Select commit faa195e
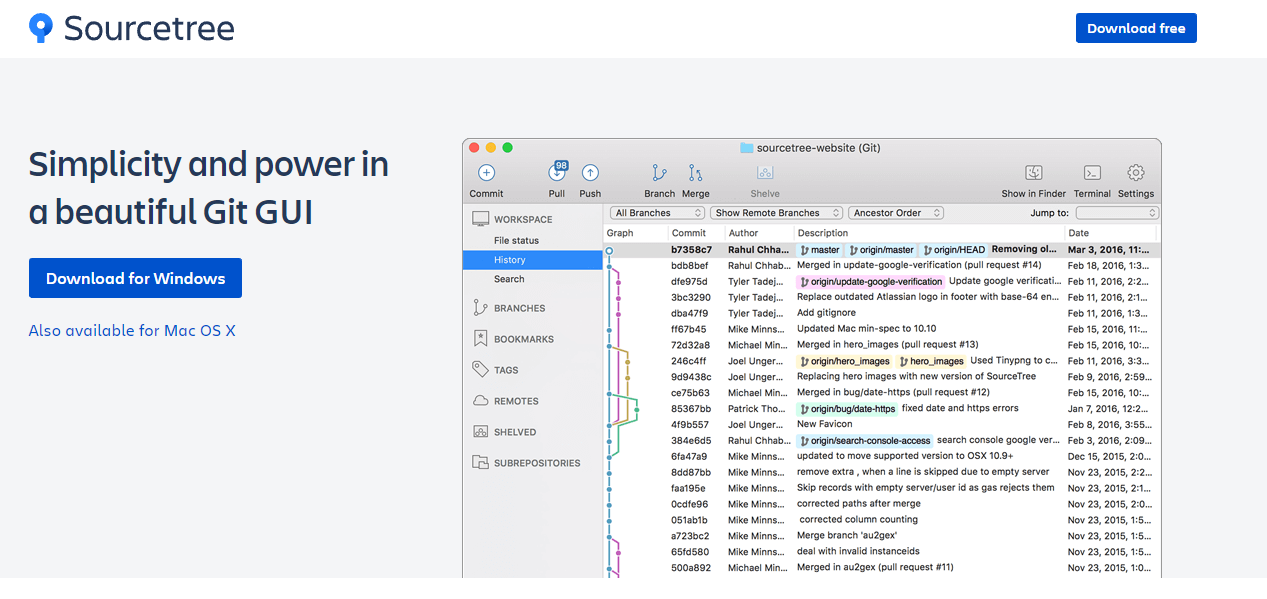 click(x=882, y=488)
